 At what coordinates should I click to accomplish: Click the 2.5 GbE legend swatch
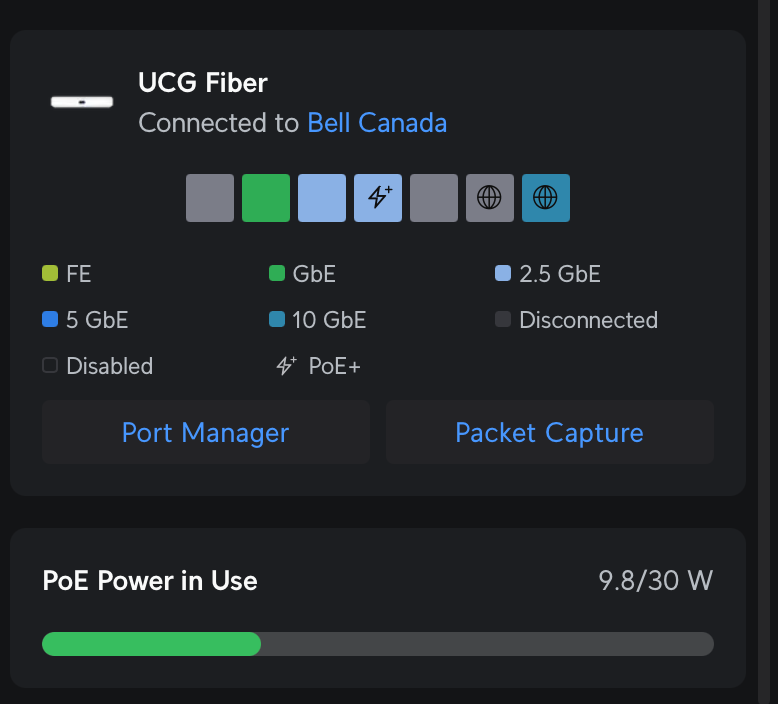coord(503,273)
